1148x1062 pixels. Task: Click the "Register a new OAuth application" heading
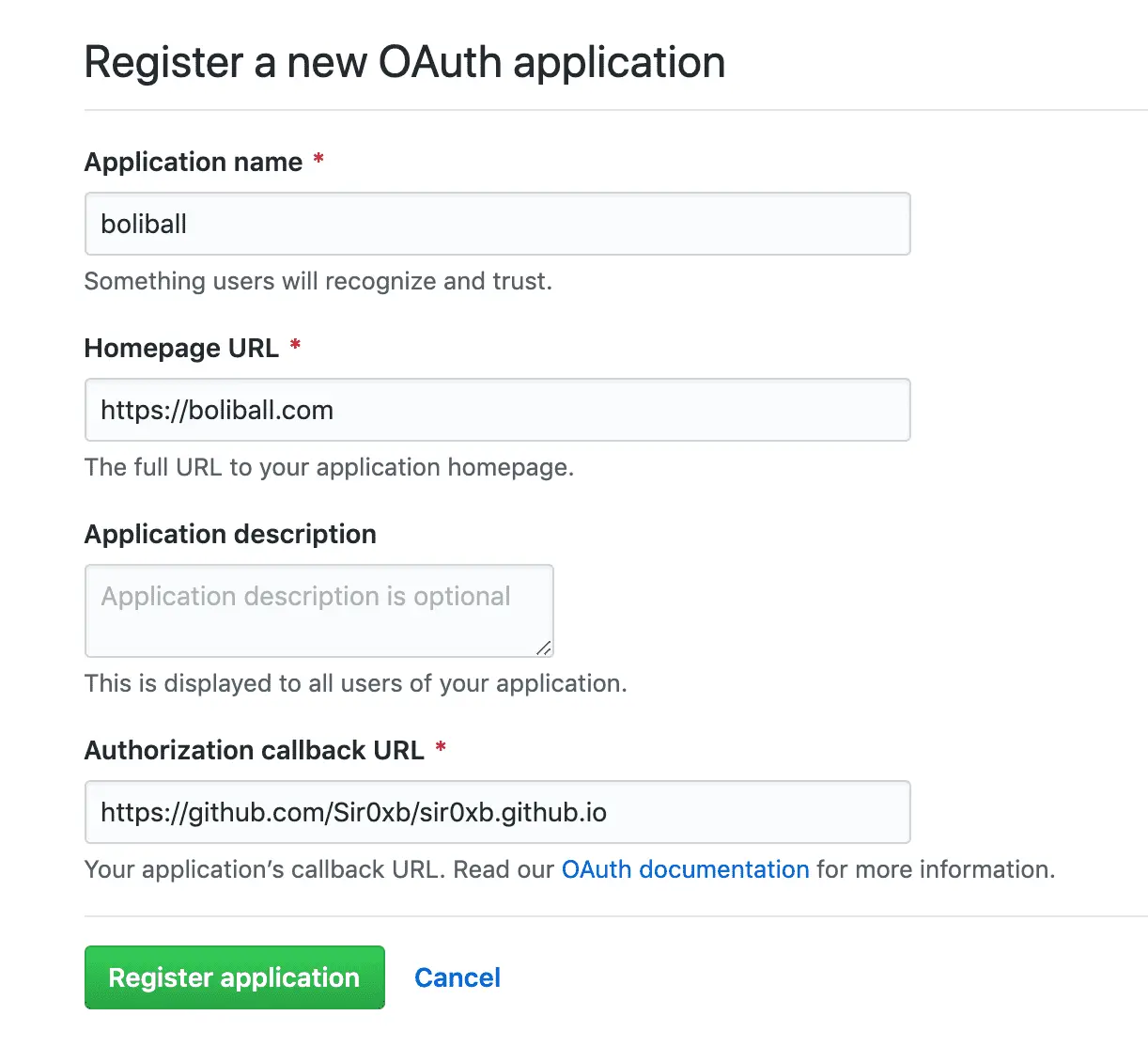coord(405,62)
